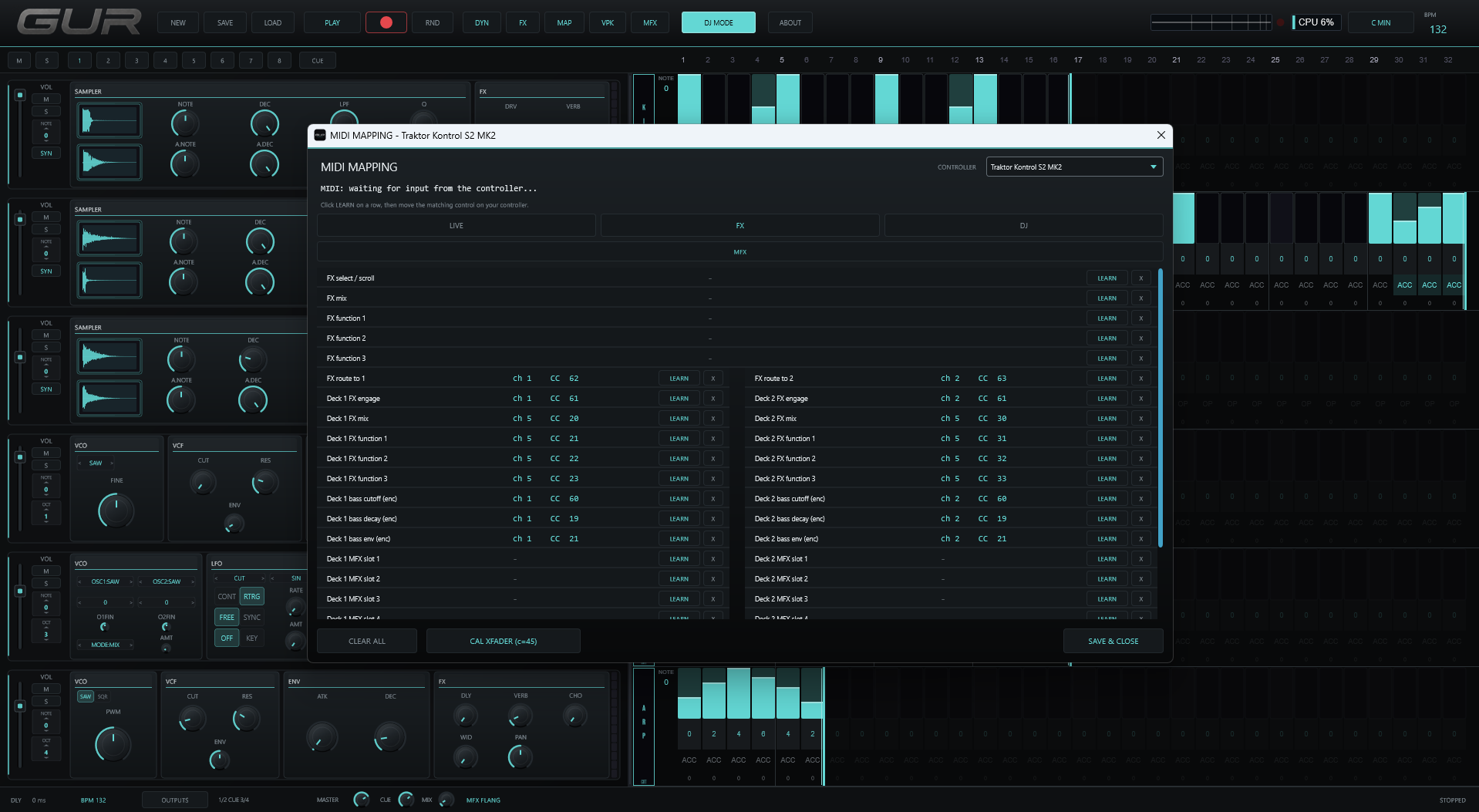The width and height of the screenshot is (1479, 812).
Task: Toggle the global M mute button
Action: point(19,60)
